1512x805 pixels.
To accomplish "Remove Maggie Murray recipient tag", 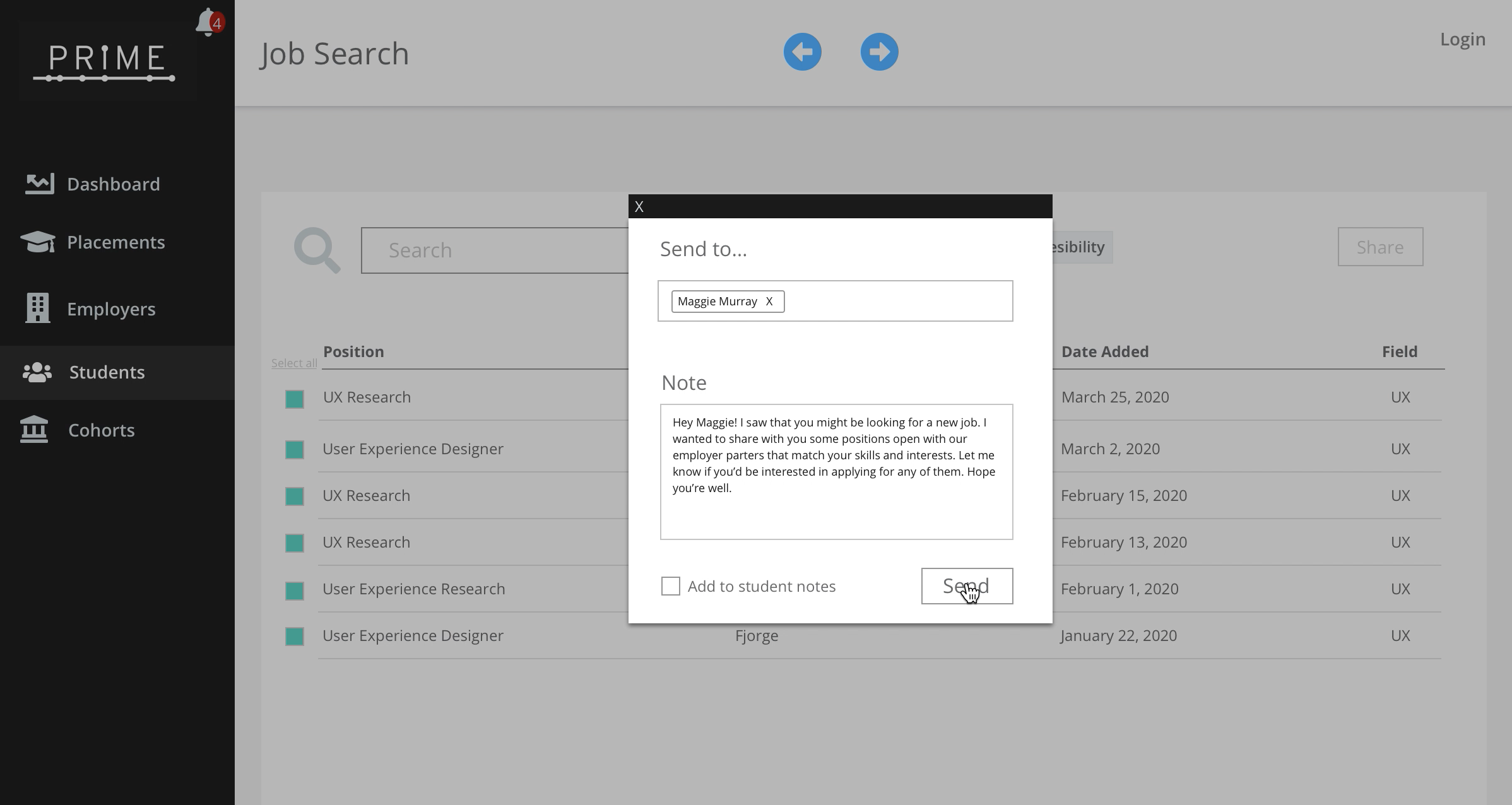I will 769,302.
